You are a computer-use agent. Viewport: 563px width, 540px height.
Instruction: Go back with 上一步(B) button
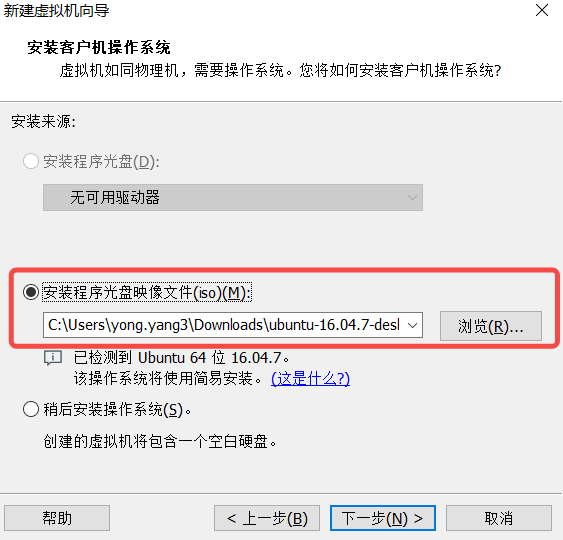point(267,518)
